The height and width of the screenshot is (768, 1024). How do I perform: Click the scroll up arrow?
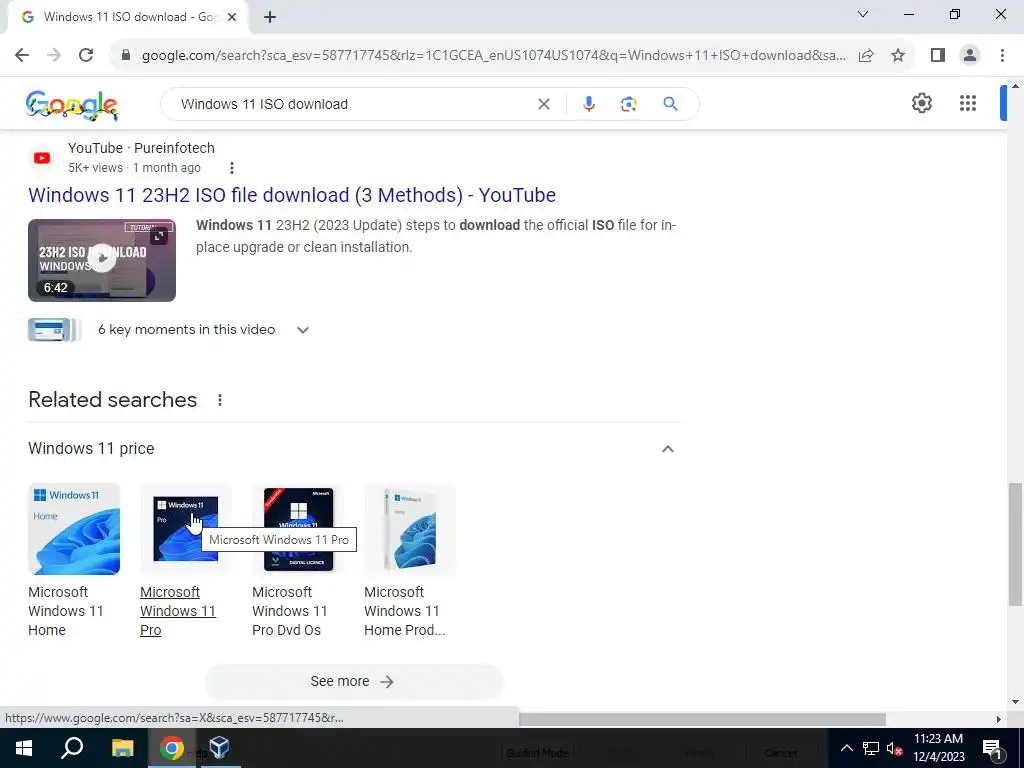point(1015,86)
